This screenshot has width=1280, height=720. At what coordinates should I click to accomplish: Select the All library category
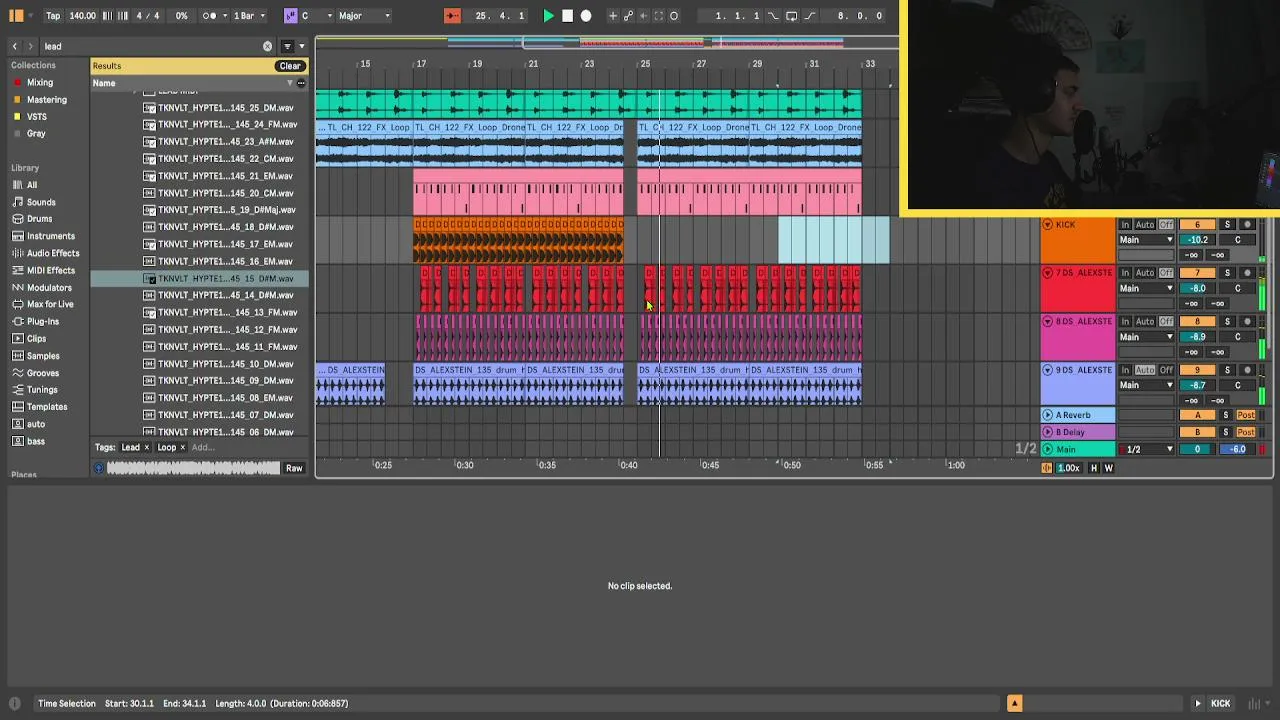pyautogui.click(x=32, y=185)
